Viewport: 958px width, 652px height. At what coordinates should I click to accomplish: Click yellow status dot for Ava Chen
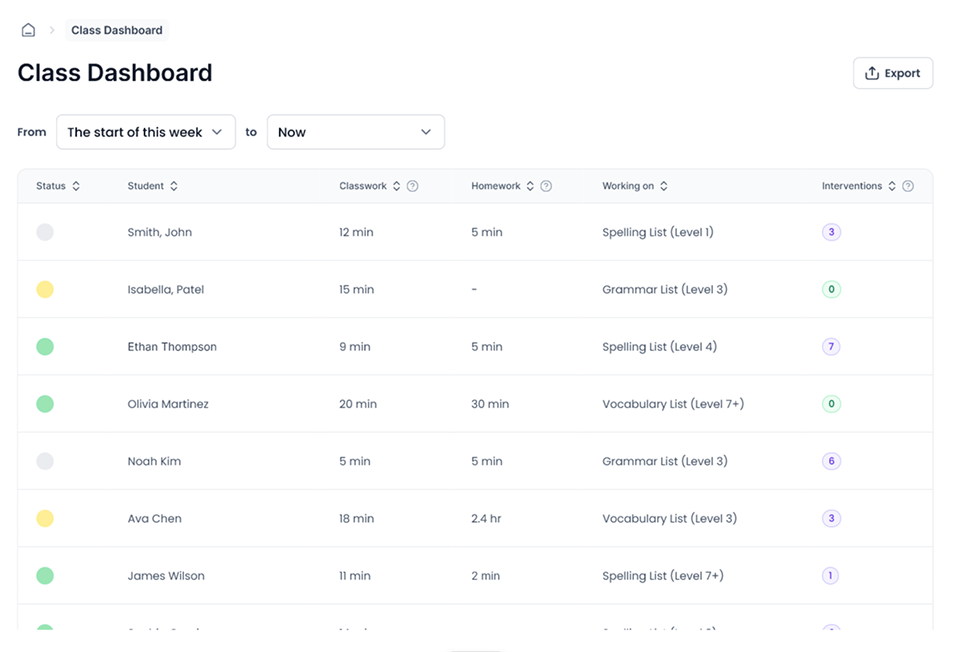coord(45,518)
